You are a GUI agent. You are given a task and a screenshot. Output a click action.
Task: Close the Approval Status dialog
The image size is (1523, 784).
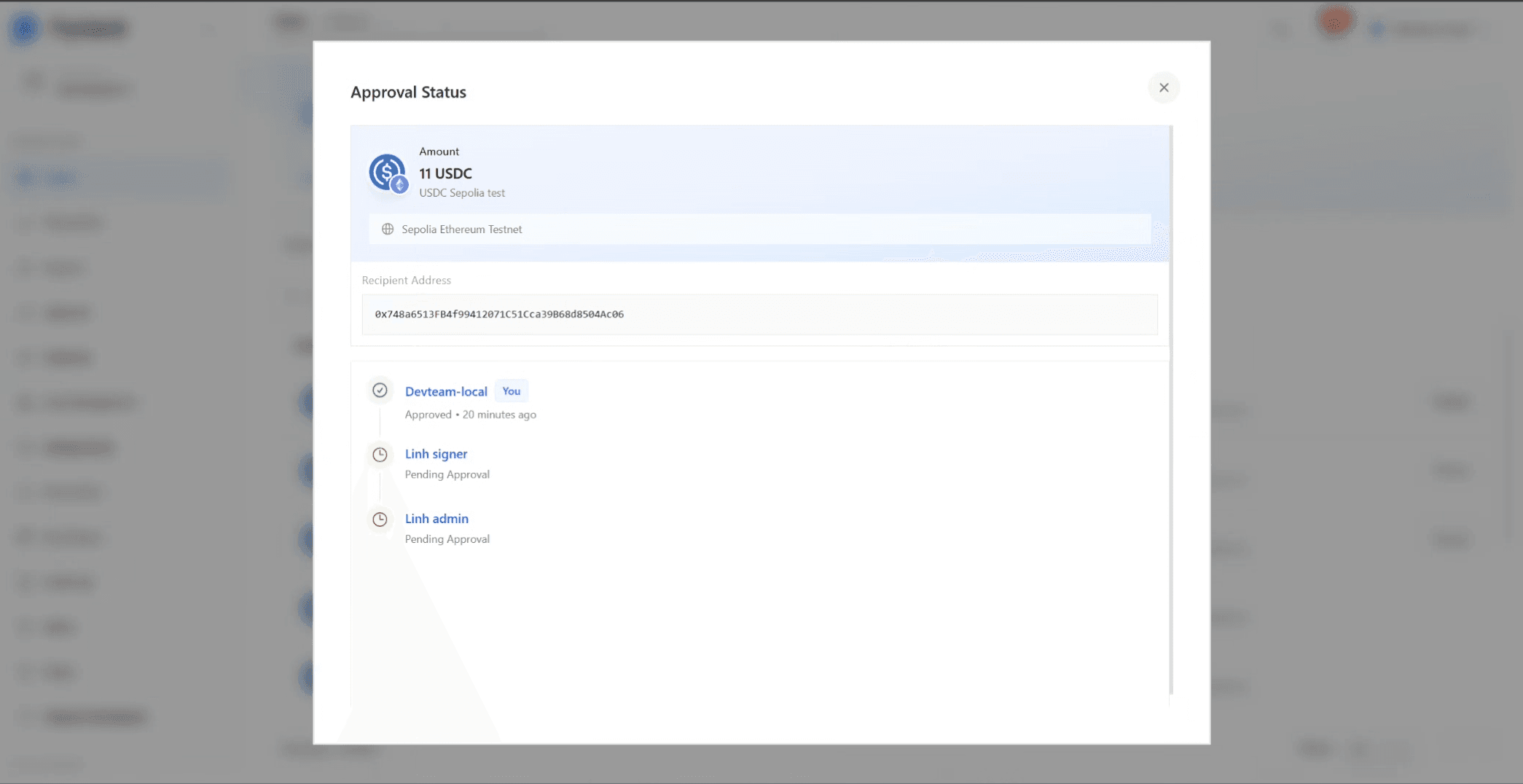point(1164,87)
